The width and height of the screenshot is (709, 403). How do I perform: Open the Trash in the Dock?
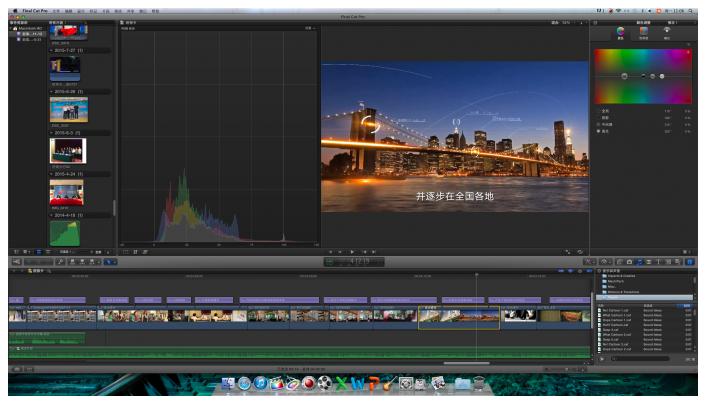pos(480,384)
